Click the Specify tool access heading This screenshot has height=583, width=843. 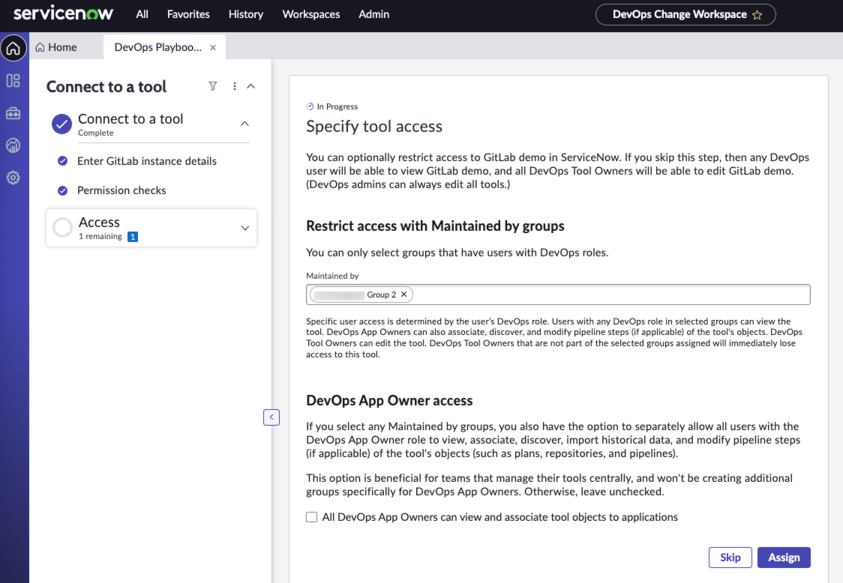point(374,126)
